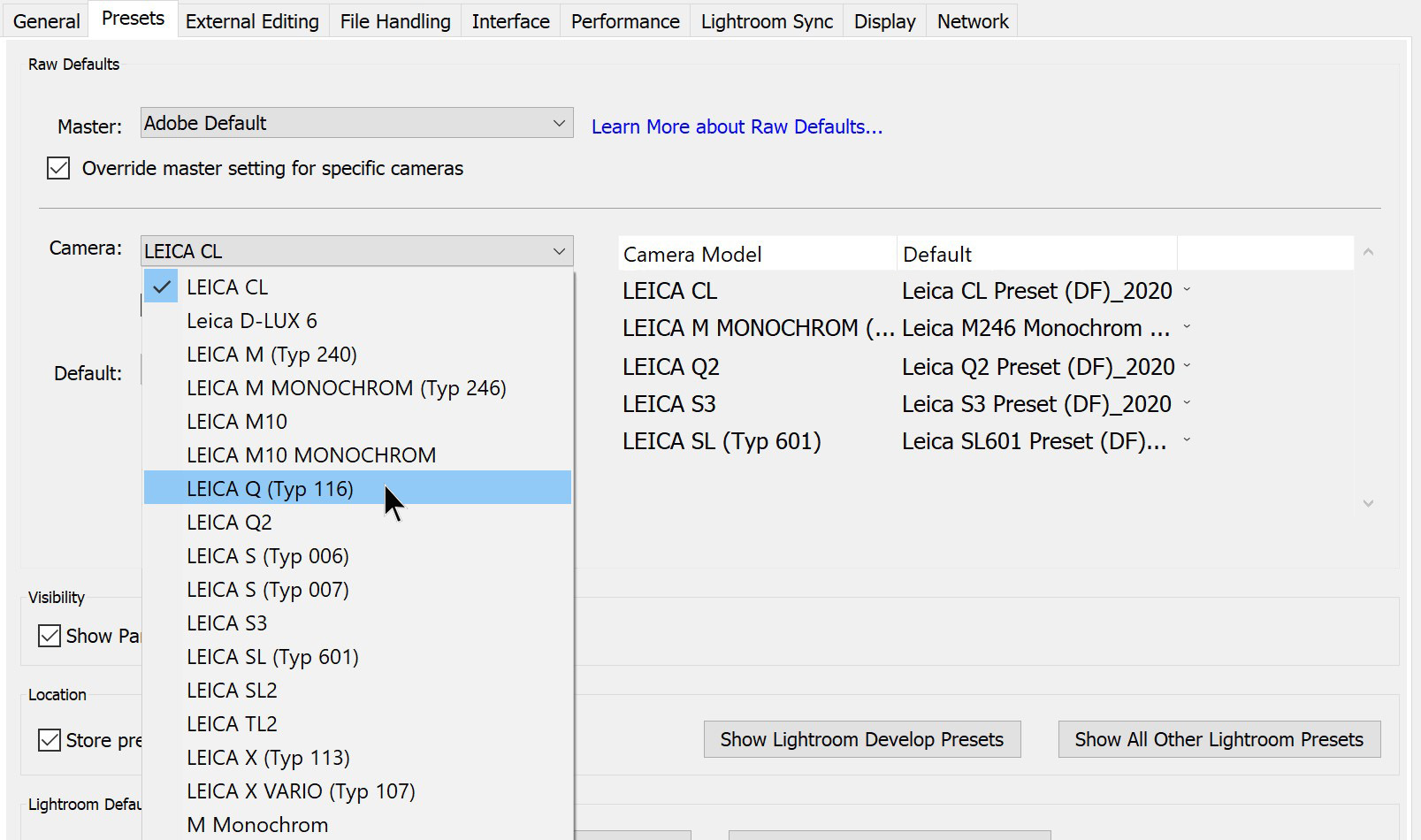Choose Leica D-LUX 6 from the list
The width and height of the screenshot is (1421, 840).
pyautogui.click(x=357, y=321)
